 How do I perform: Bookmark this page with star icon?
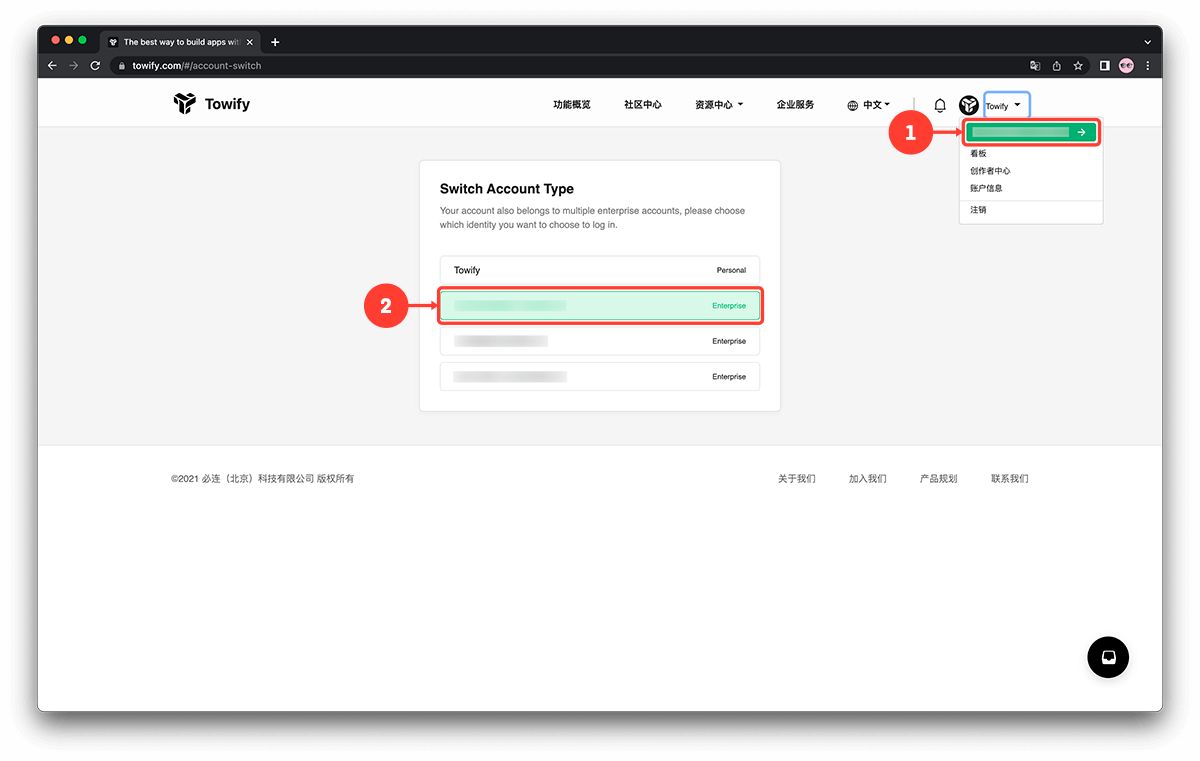point(1078,66)
